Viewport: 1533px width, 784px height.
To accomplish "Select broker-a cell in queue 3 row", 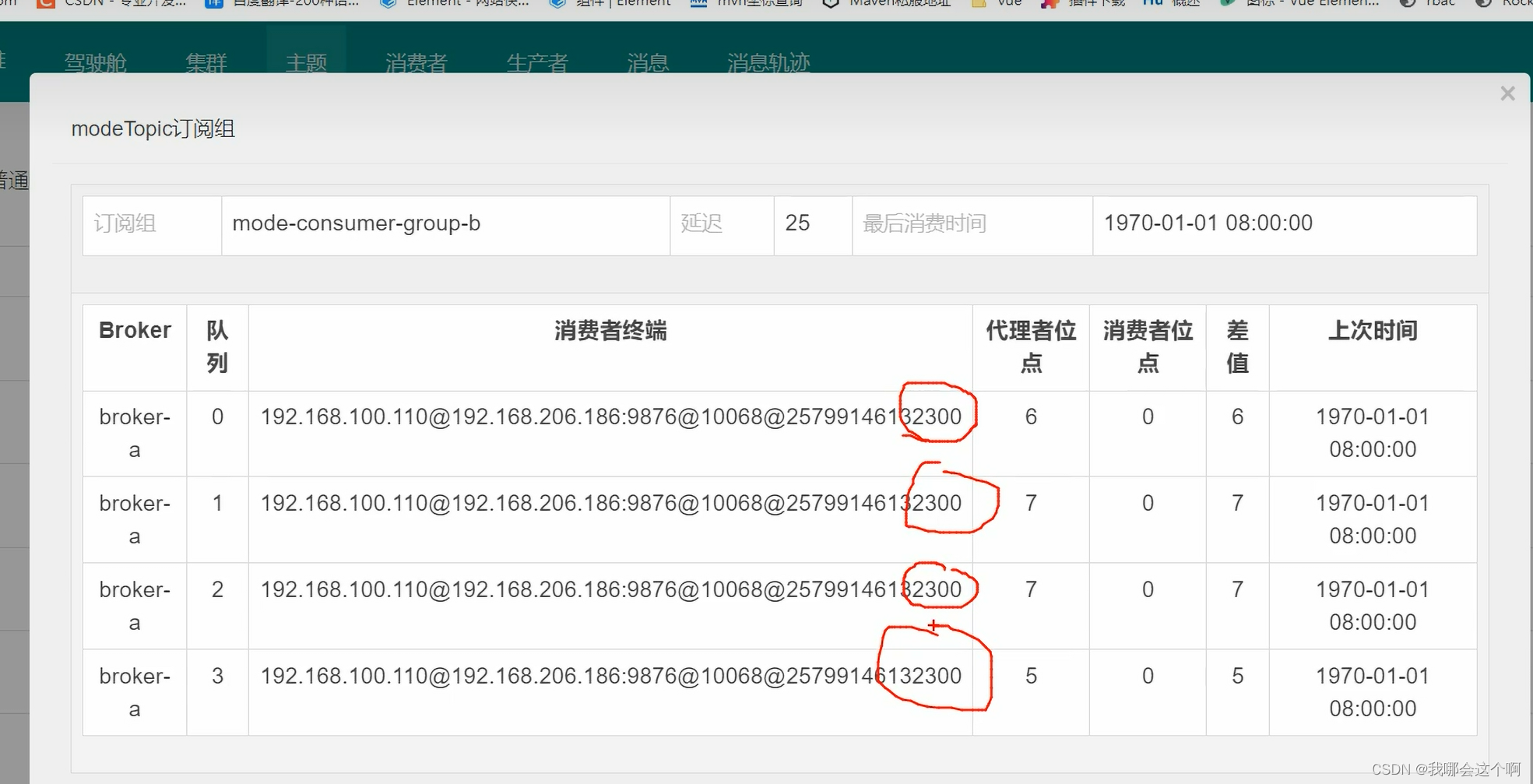I will (135, 693).
